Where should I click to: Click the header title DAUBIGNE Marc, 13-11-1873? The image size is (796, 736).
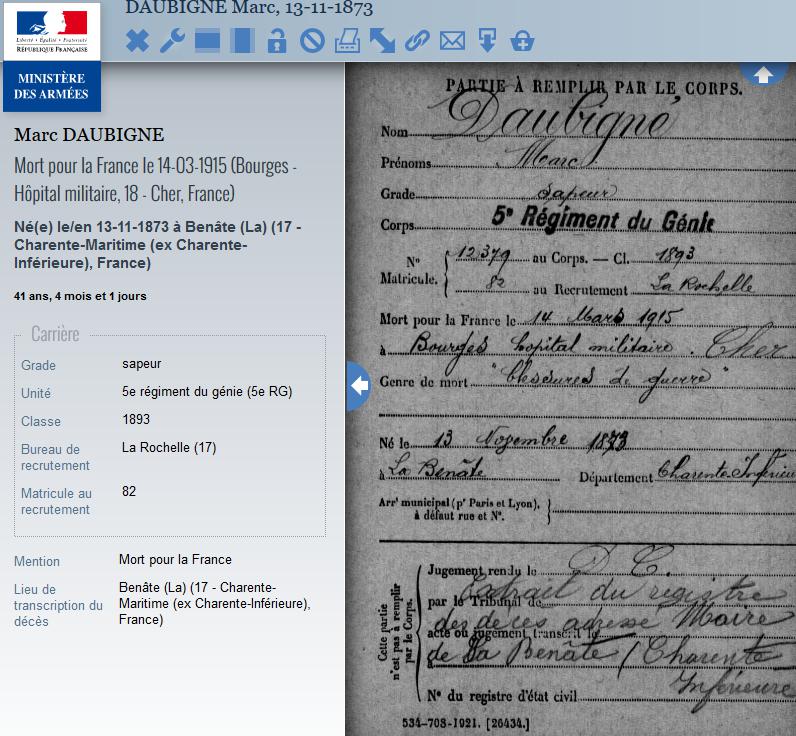point(249,8)
